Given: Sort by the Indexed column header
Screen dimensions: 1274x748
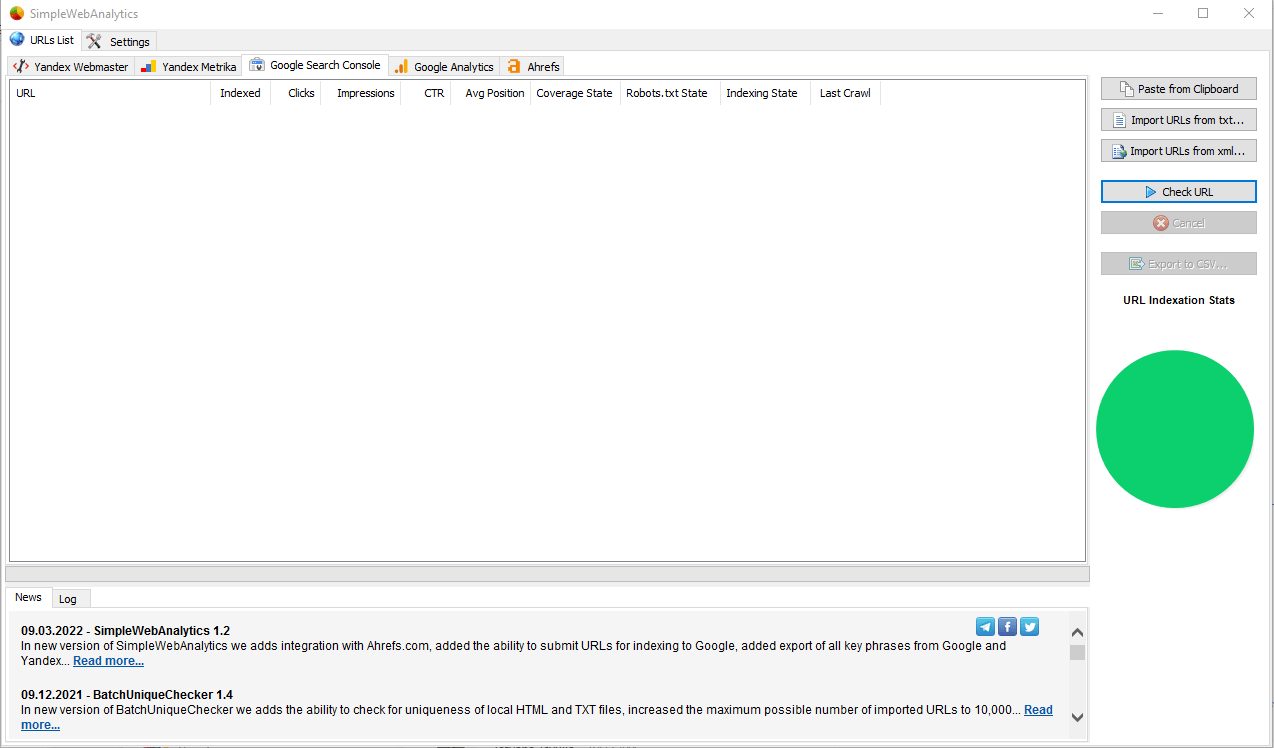Looking at the screenshot, I should coord(240,93).
